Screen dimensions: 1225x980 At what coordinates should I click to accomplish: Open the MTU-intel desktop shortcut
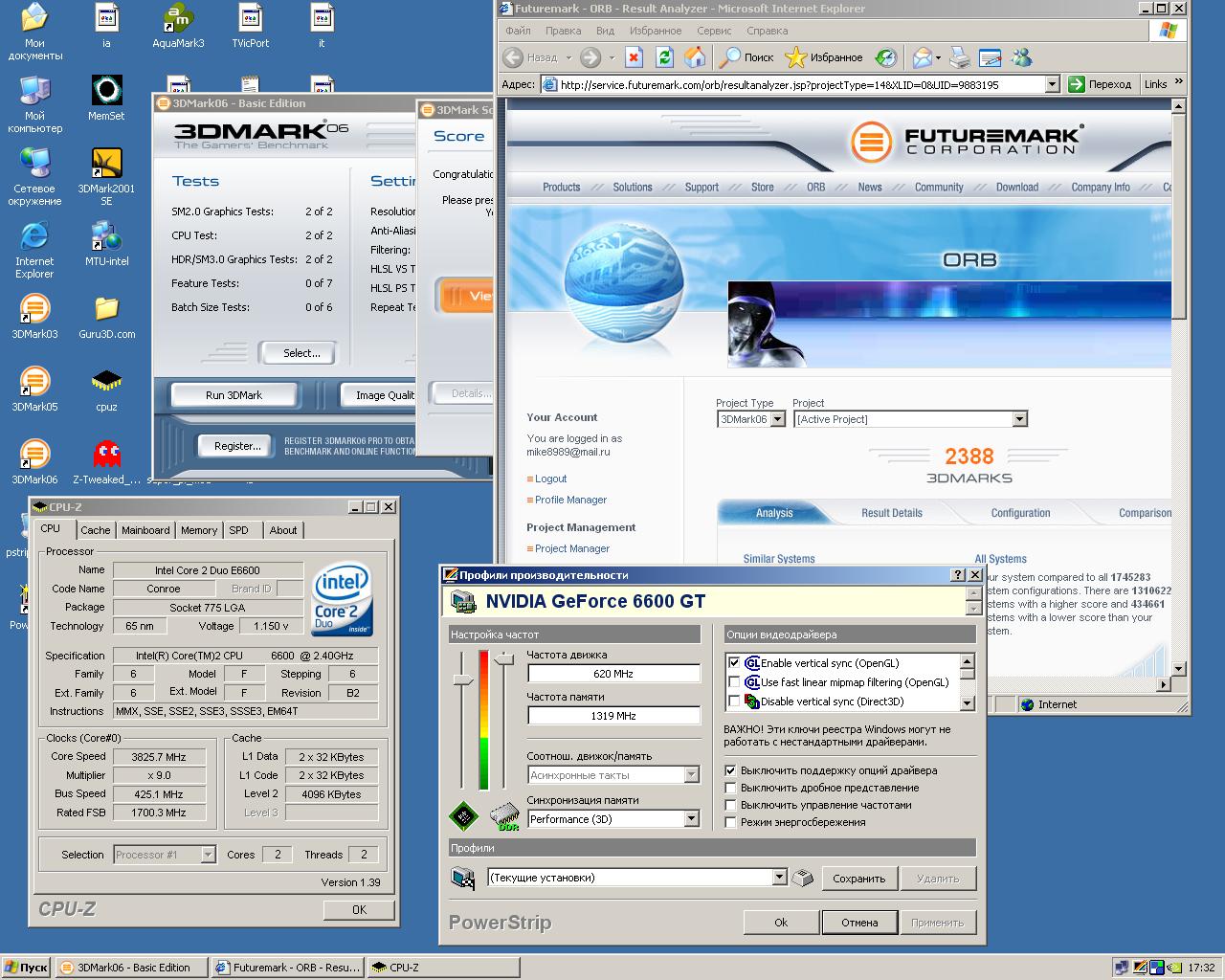point(106,243)
